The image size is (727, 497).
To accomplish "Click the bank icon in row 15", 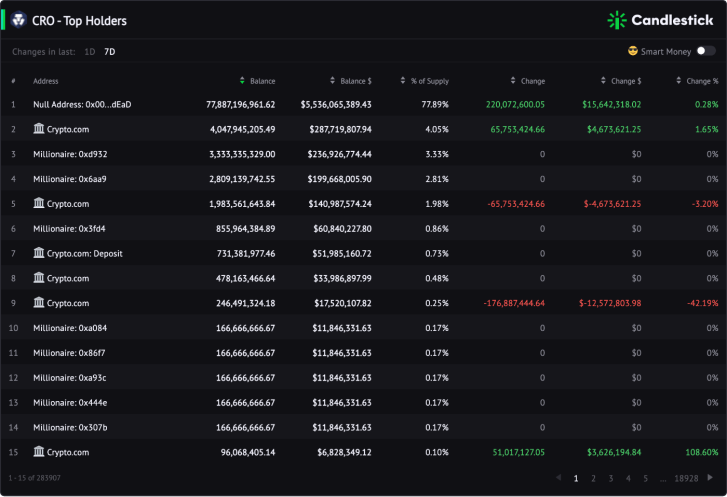I will click(39, 451).
